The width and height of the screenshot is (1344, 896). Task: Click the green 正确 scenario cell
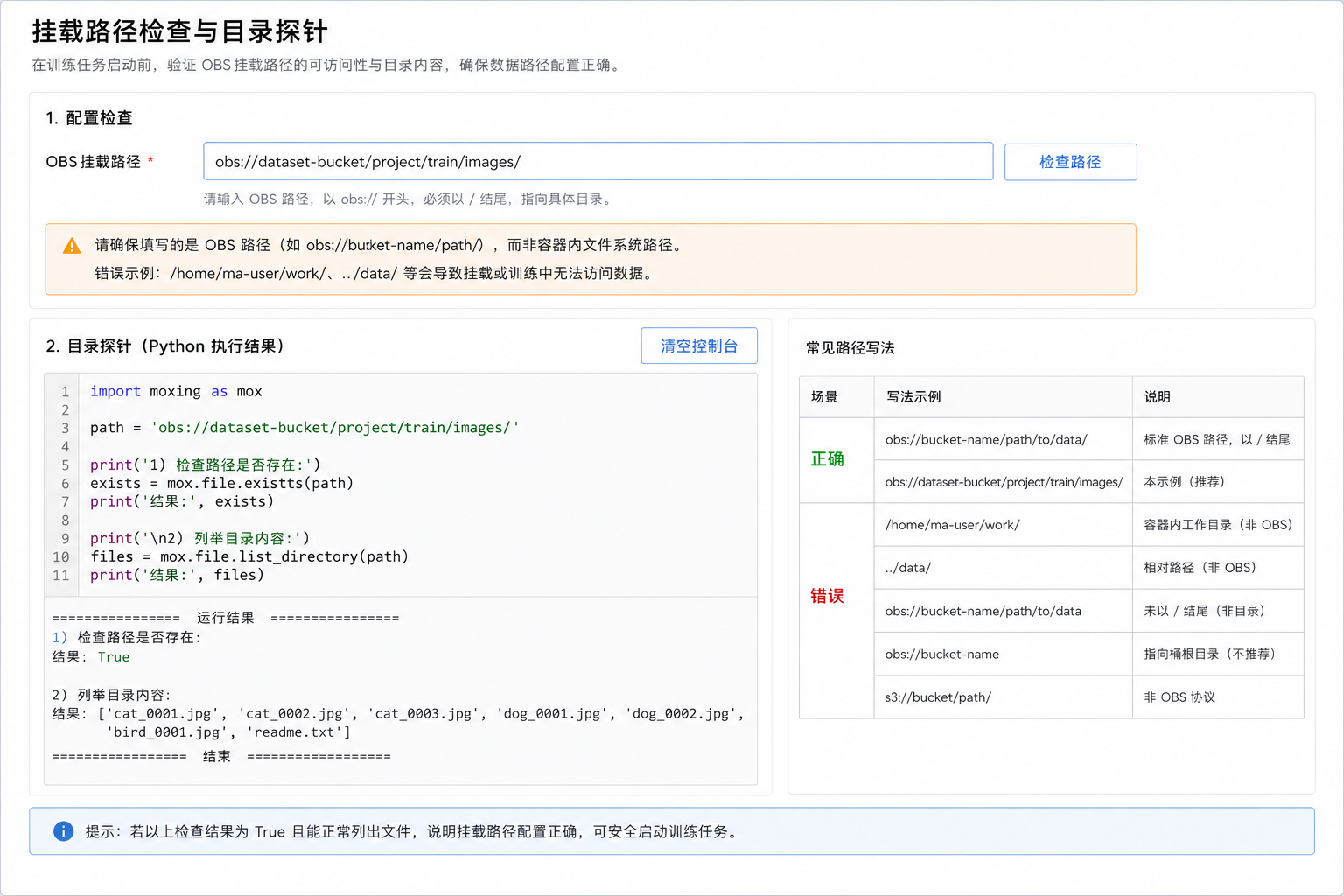click(x=836, y=460)
